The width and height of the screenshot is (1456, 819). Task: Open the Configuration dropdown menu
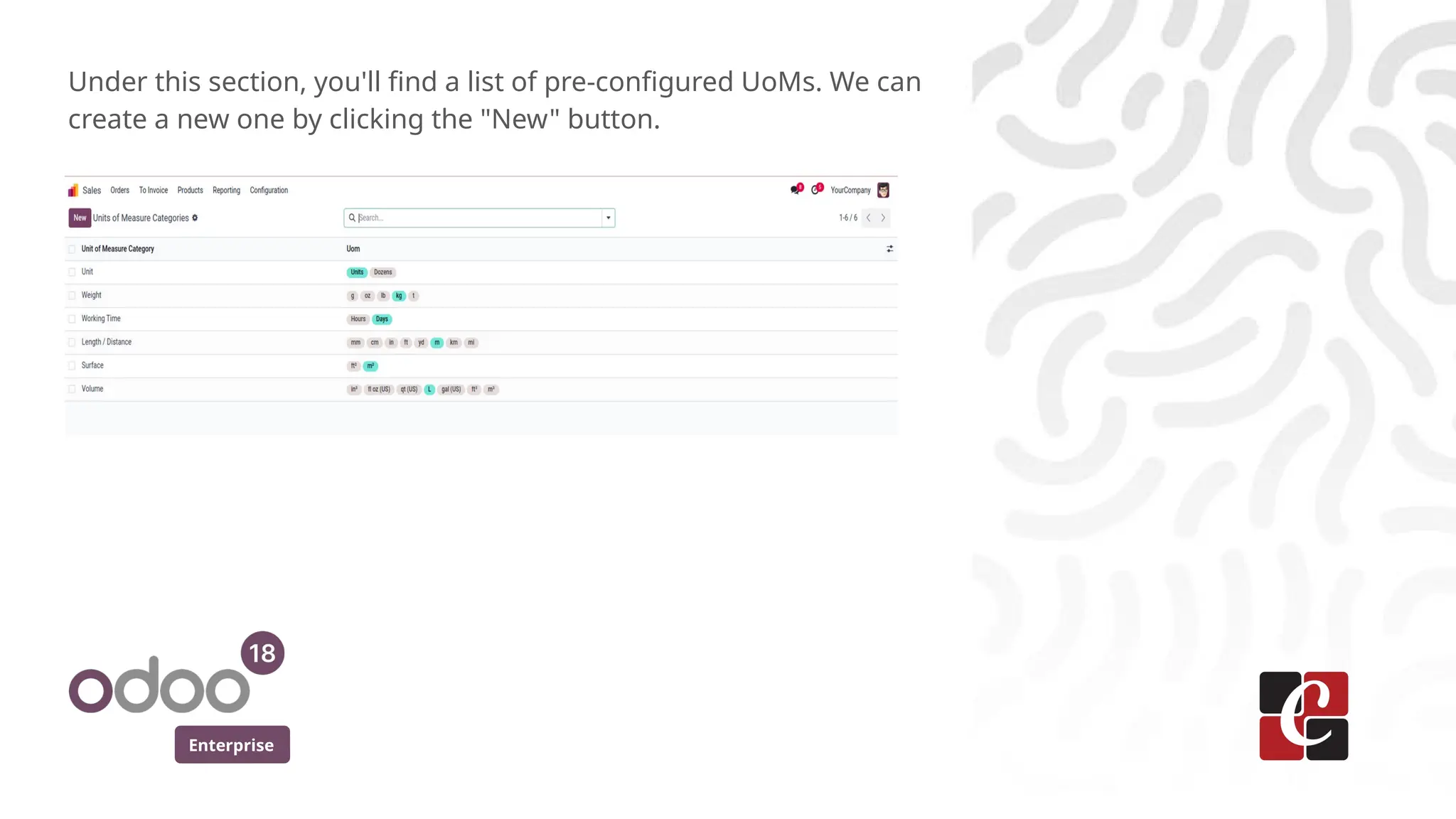[x=269, y=191]
